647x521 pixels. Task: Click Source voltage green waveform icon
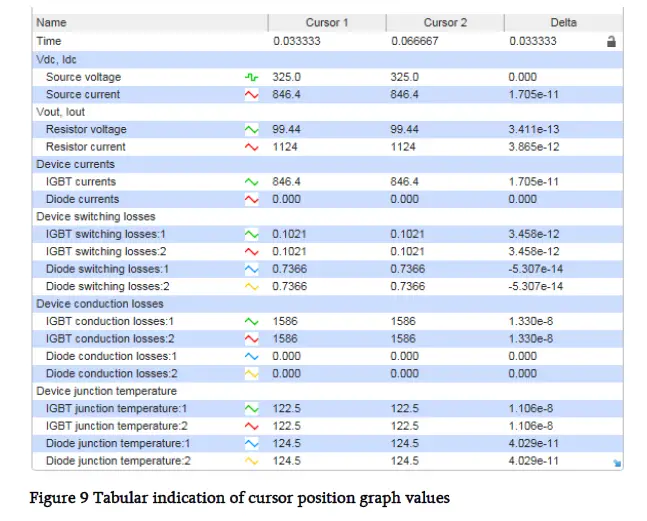pos(252,77)
